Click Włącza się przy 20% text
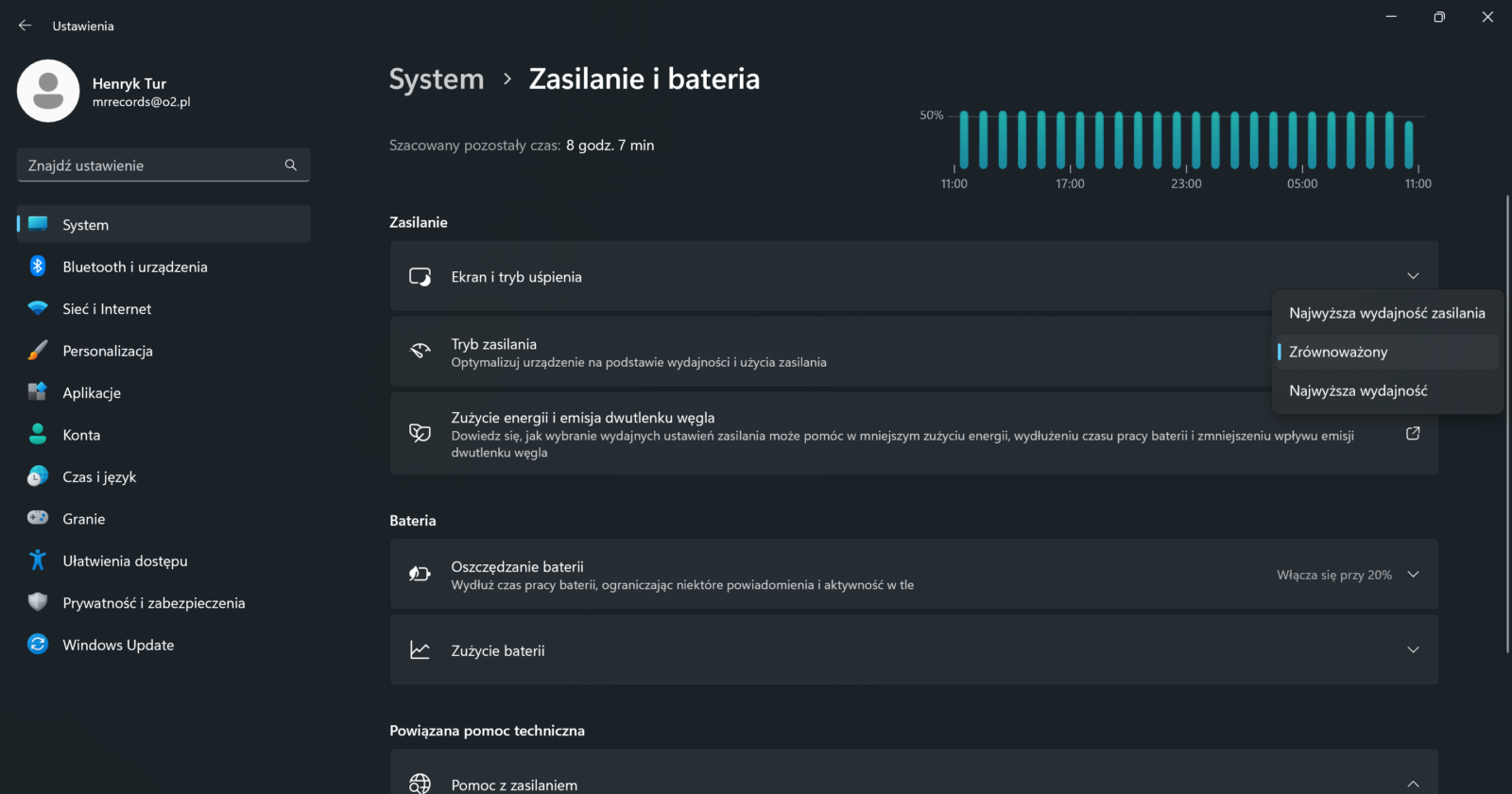Screen dimensions: 1512x794 [1334, 575]
